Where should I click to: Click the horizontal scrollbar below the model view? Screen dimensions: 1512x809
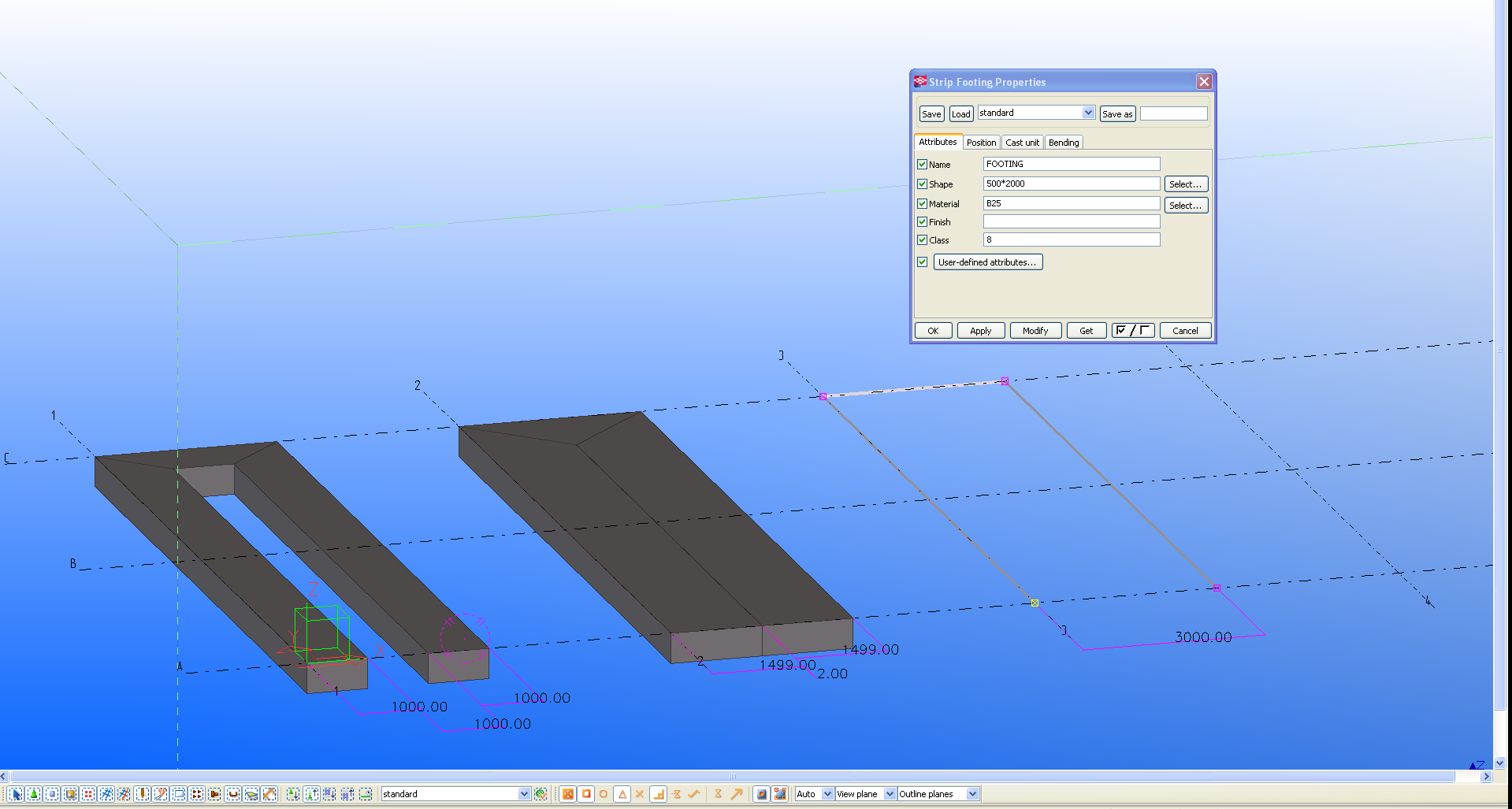click(x=731, y=776)
